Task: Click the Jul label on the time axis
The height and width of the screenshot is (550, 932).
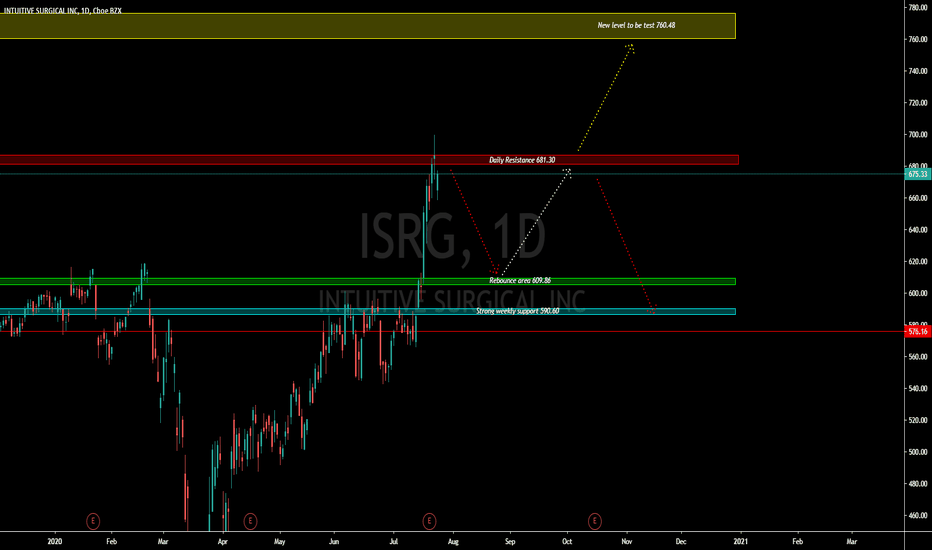Action: (x=393, y=542)
